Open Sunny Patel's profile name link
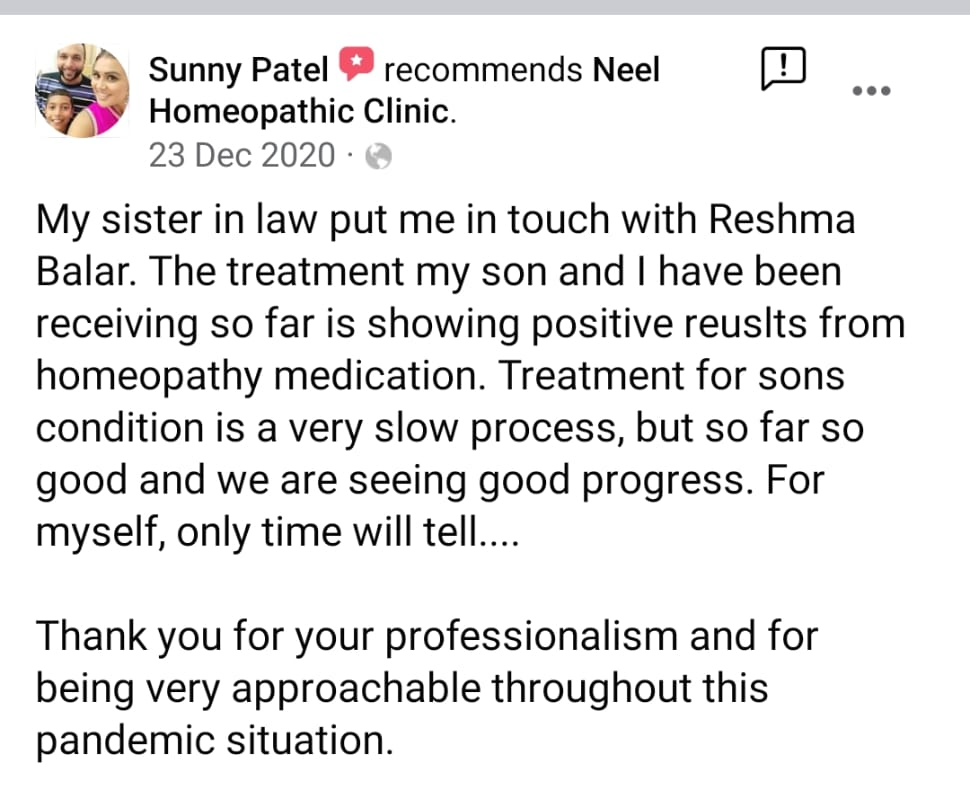Image resolution: width=970 pixels, height=798 pixels. tap(238, 70)
